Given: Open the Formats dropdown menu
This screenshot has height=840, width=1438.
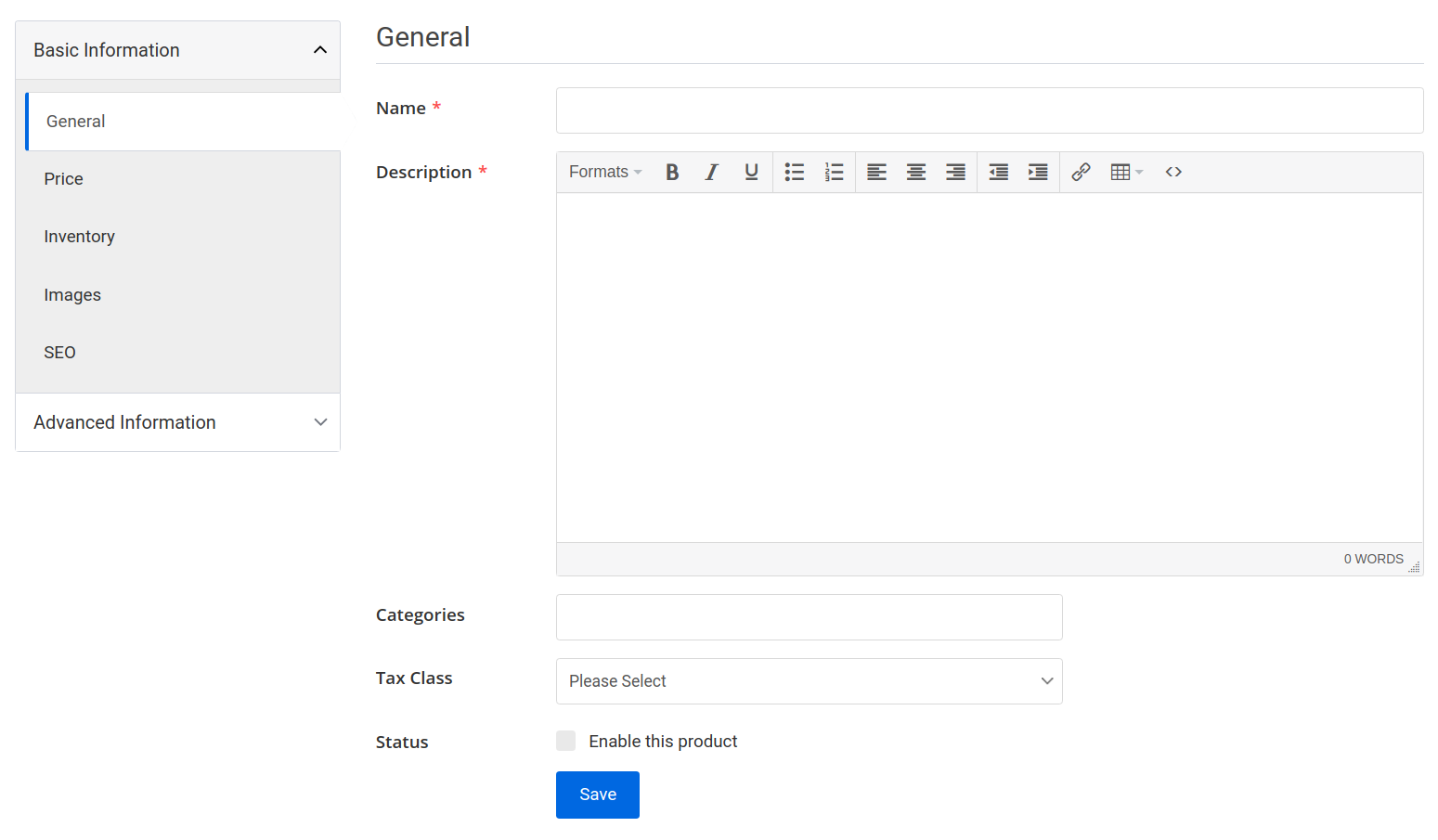Looking at the screenshot, I should pos(604,172).
